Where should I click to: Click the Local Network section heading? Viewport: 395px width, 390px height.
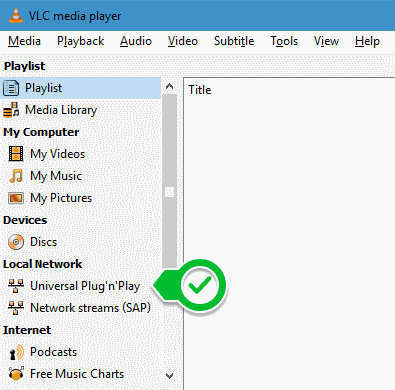tap(42, 264)
